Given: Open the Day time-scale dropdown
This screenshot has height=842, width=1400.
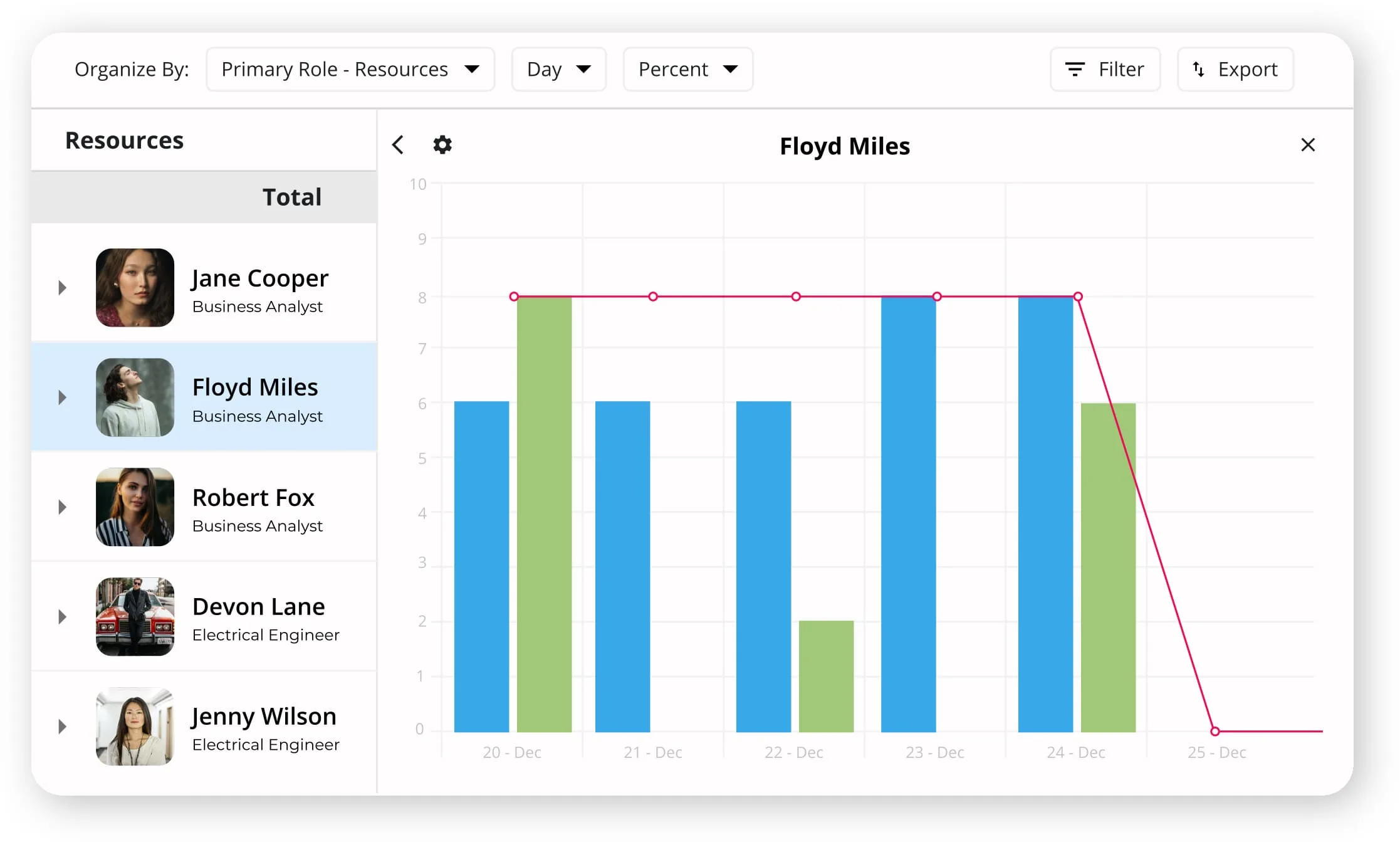Looking at the screenshot, I should point(559,69).
